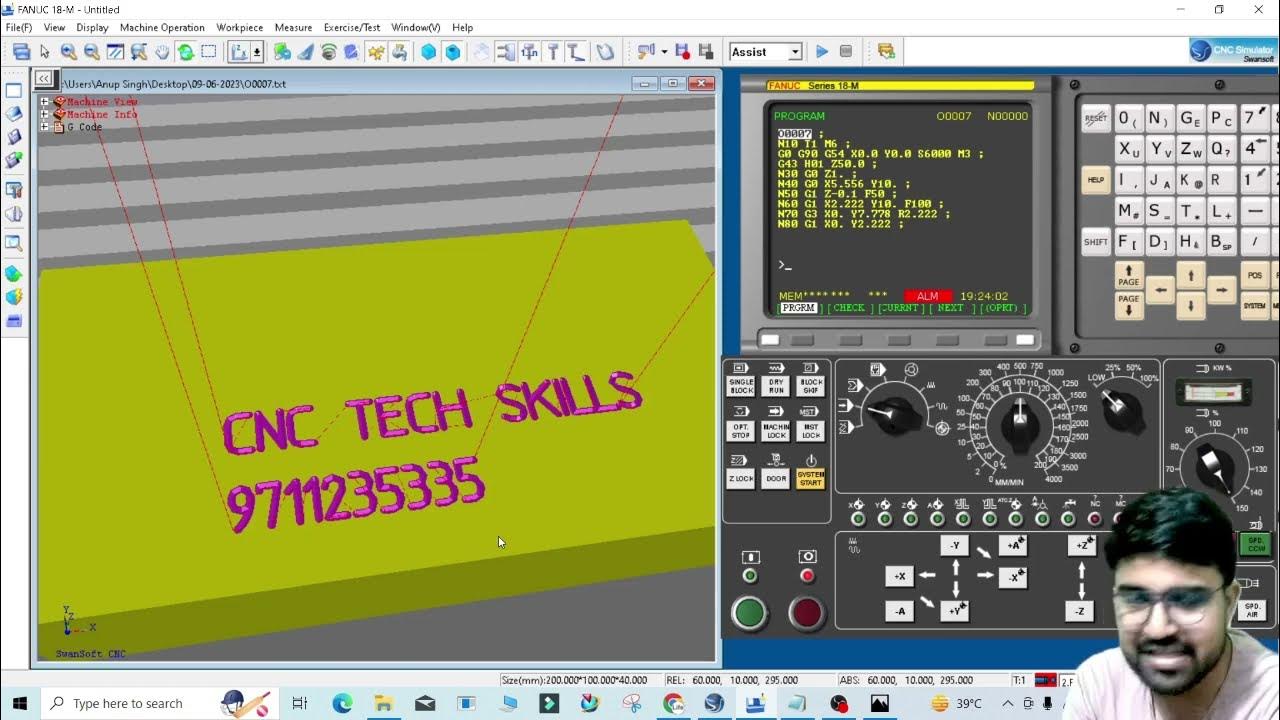Click the dashed rectangle window-zoom icon
This screenshot has height=720, width=1280.
tap(209, 52)
